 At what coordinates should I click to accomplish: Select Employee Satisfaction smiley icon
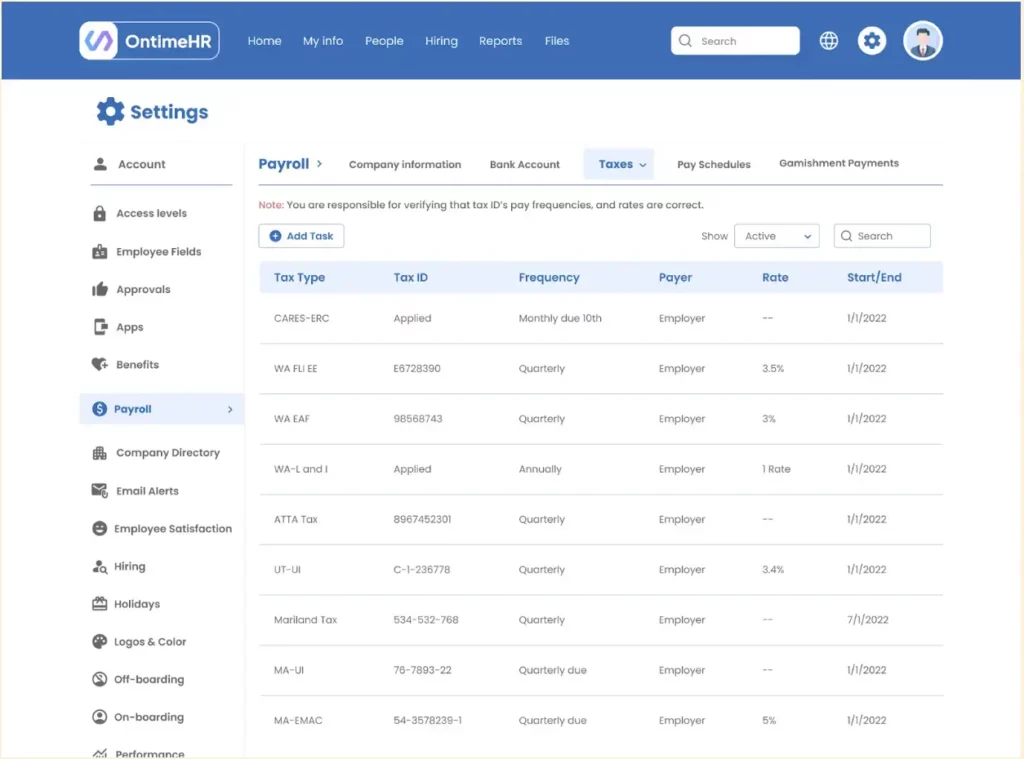[x=100, y=529]
